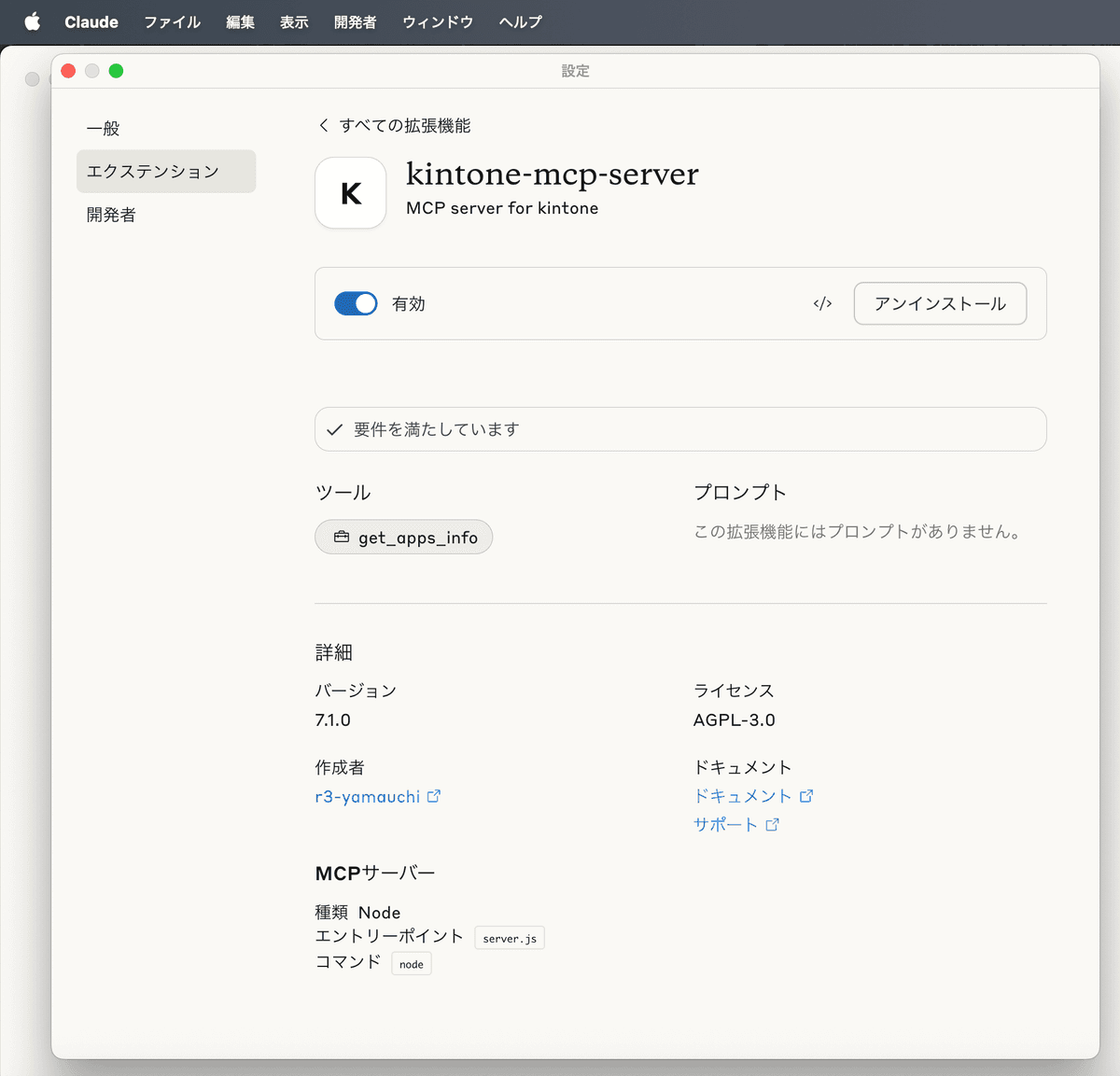Click the node command label

412,964
